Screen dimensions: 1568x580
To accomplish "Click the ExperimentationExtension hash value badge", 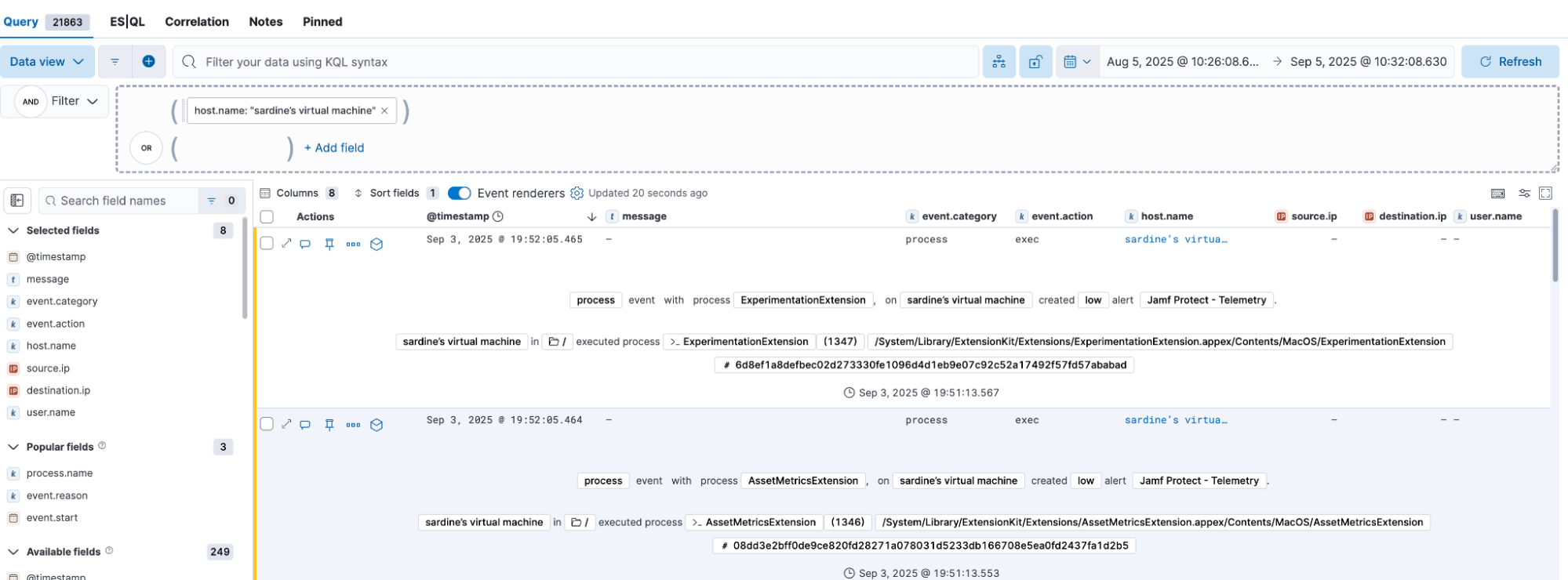I will 924,364.
